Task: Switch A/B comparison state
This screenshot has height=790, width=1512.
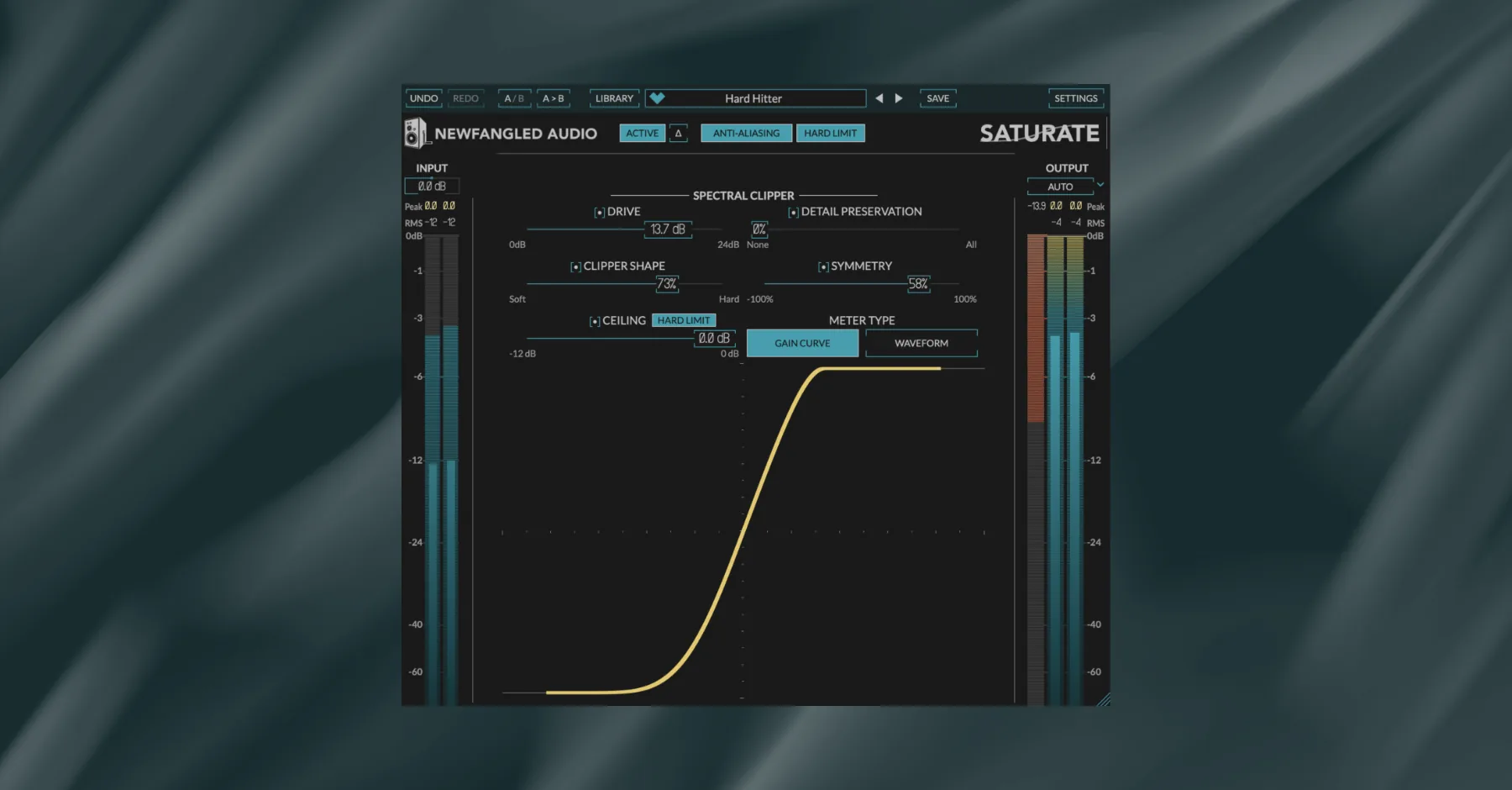Action: coord(514,98)
